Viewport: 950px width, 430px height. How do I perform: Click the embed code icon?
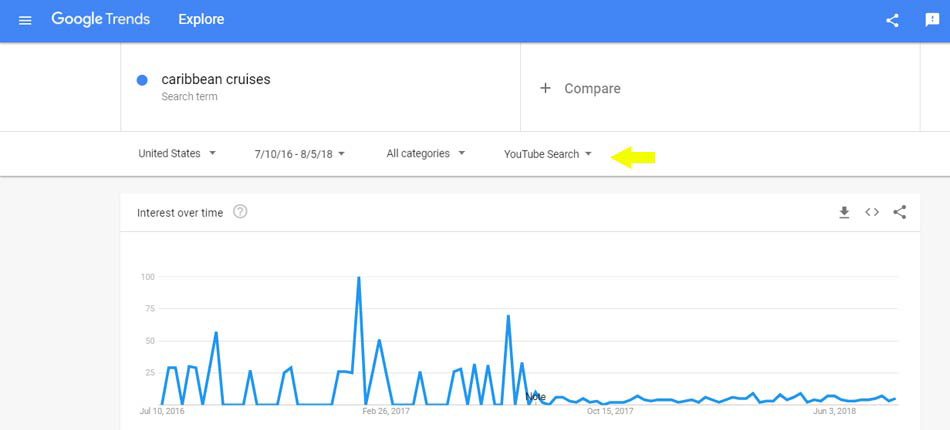click(872, 212)
